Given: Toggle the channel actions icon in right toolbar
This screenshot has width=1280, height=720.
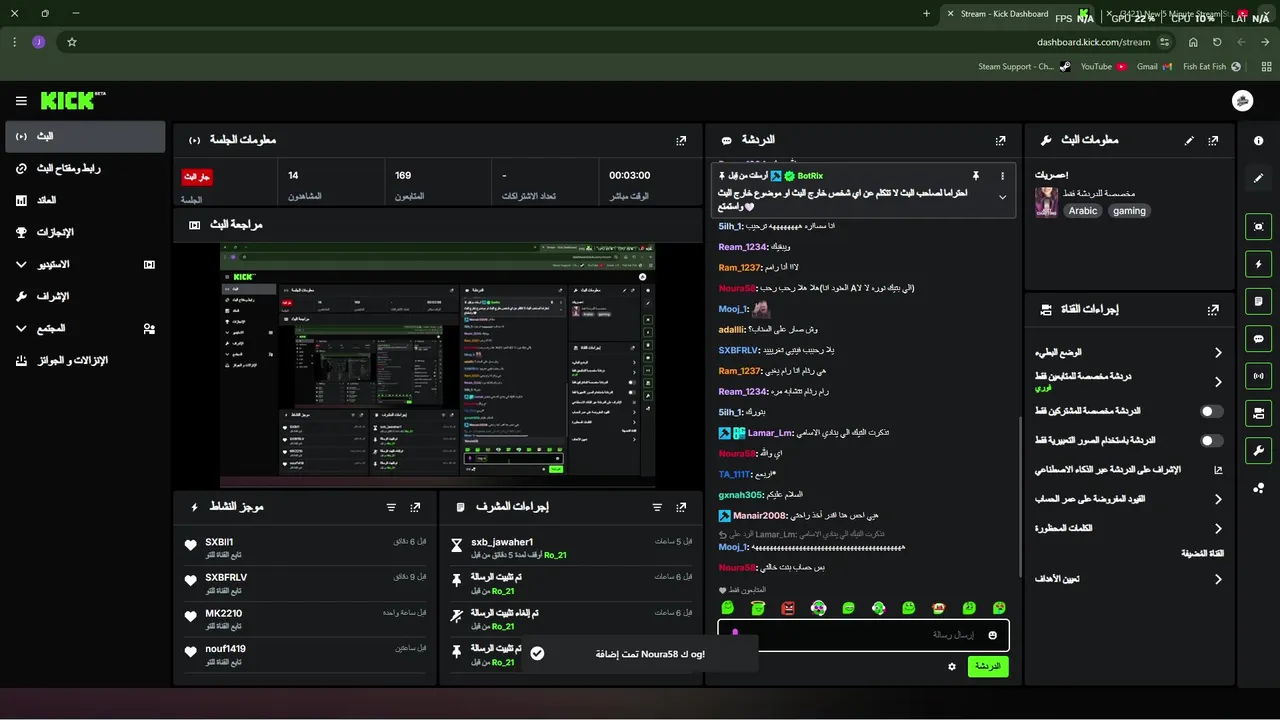Looking at the screenshot, I should (x=1258, y=413).
